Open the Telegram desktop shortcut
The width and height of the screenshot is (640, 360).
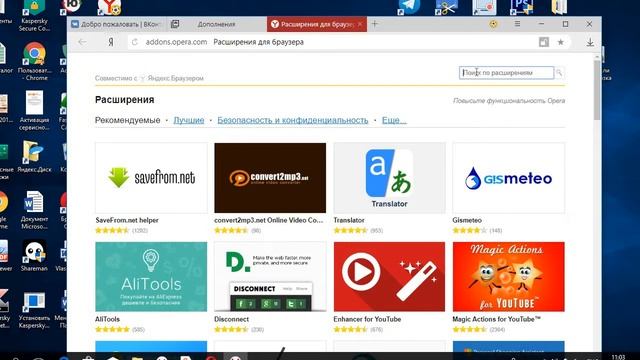(409, 7)
